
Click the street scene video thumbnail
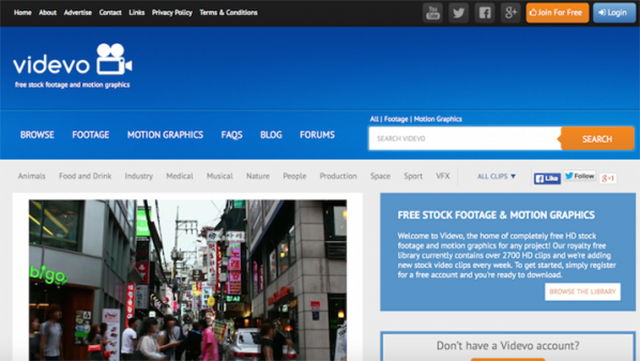[x=188, y=280]
